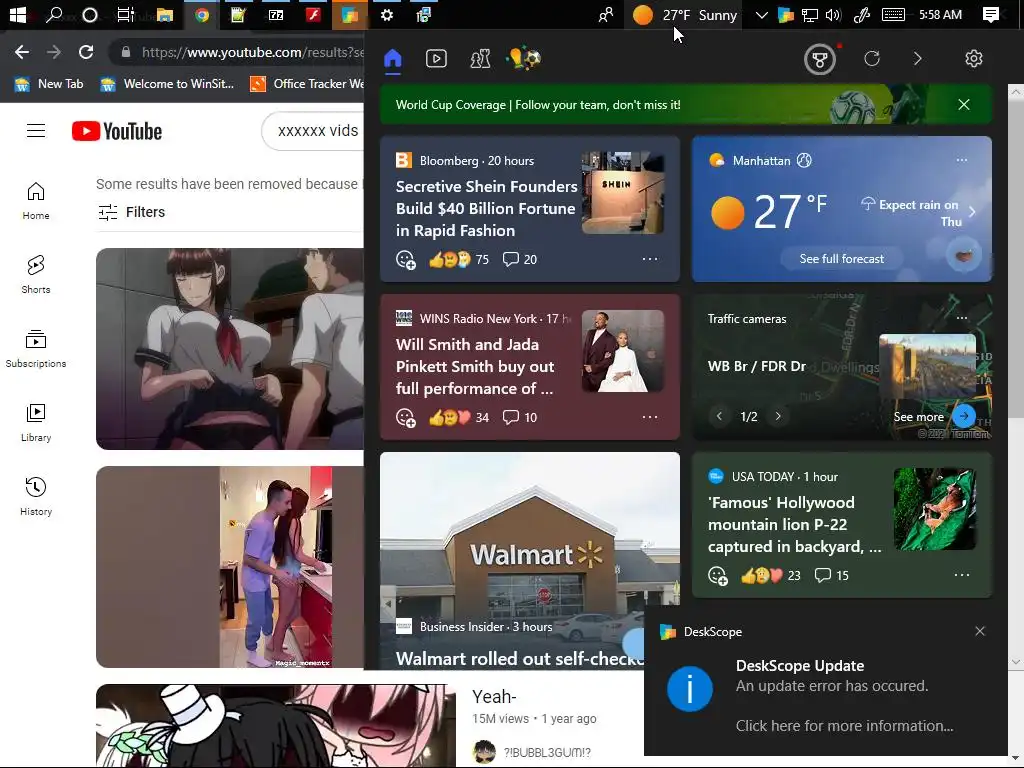Open Shein Founders Bloomberg article
1024x768 pixels.
tap(487, 208)
